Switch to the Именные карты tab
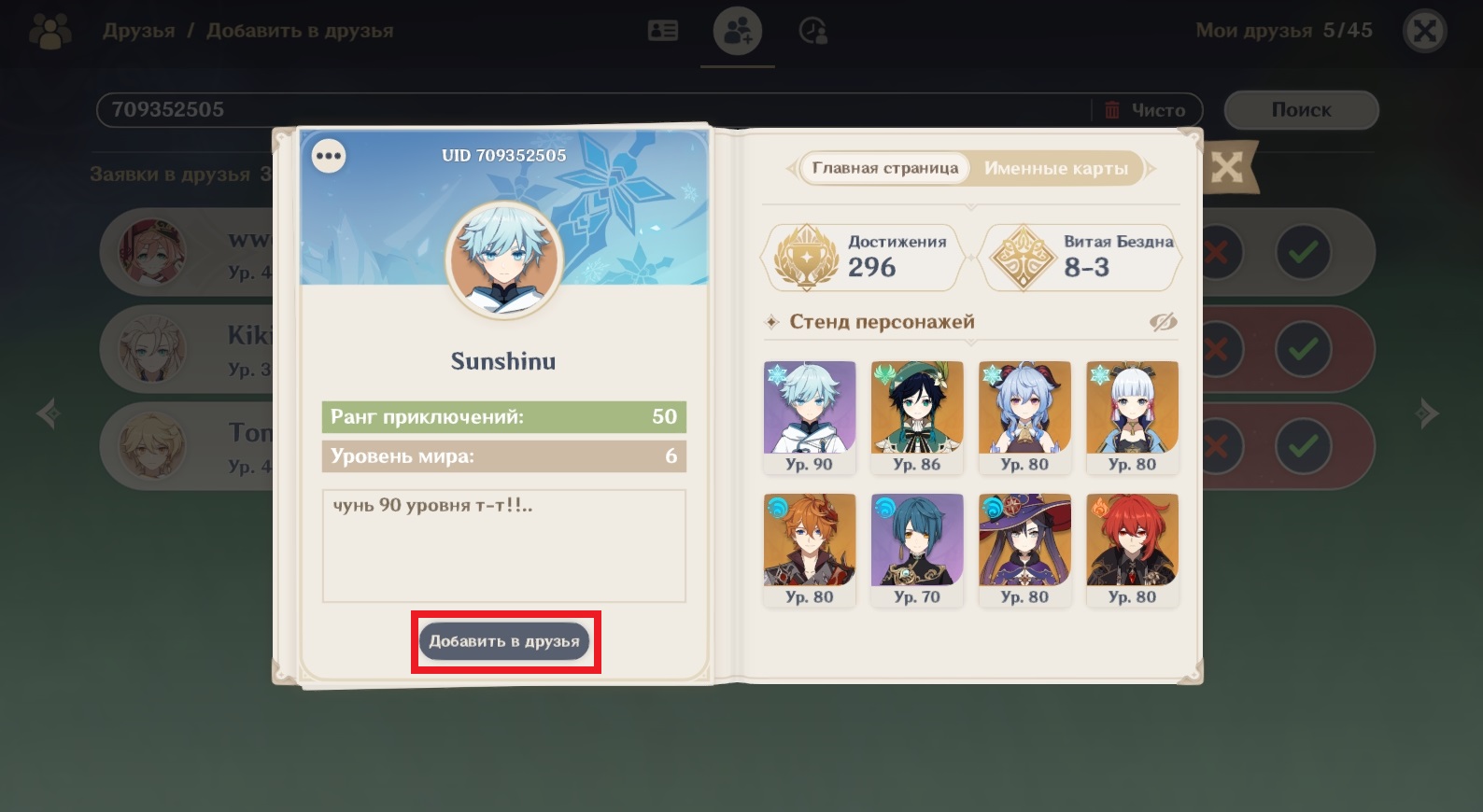The height and width of the screenshot is (812, 1483). [x=1056, y=169]
